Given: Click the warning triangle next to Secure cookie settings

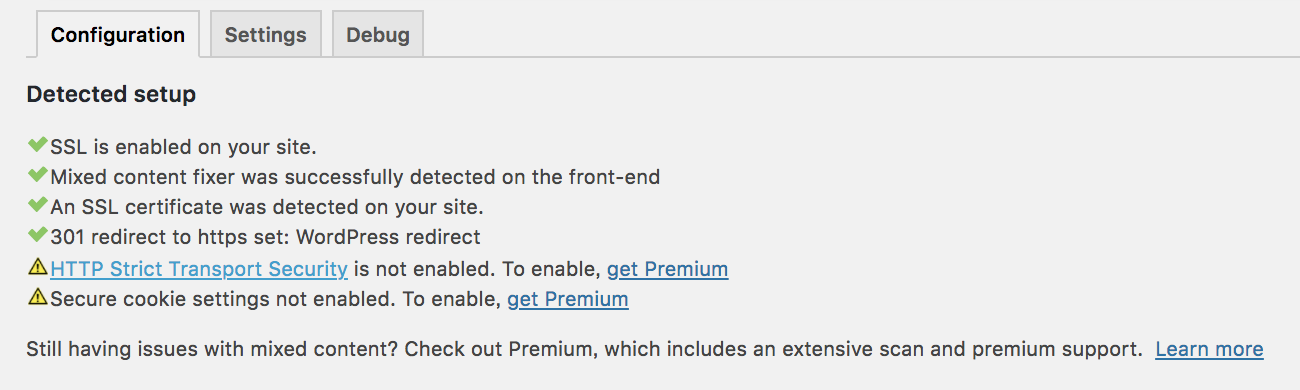Looking at the screenshot, I should tap(38, 297).
